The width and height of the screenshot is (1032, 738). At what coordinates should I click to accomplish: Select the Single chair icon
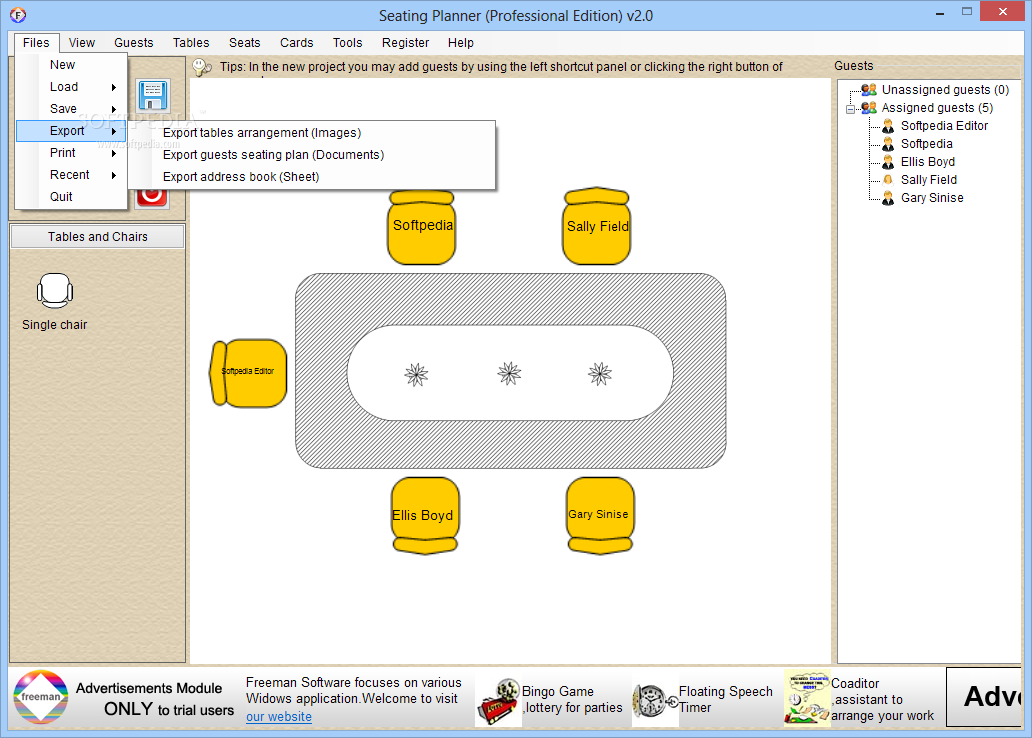click(55, 290)
